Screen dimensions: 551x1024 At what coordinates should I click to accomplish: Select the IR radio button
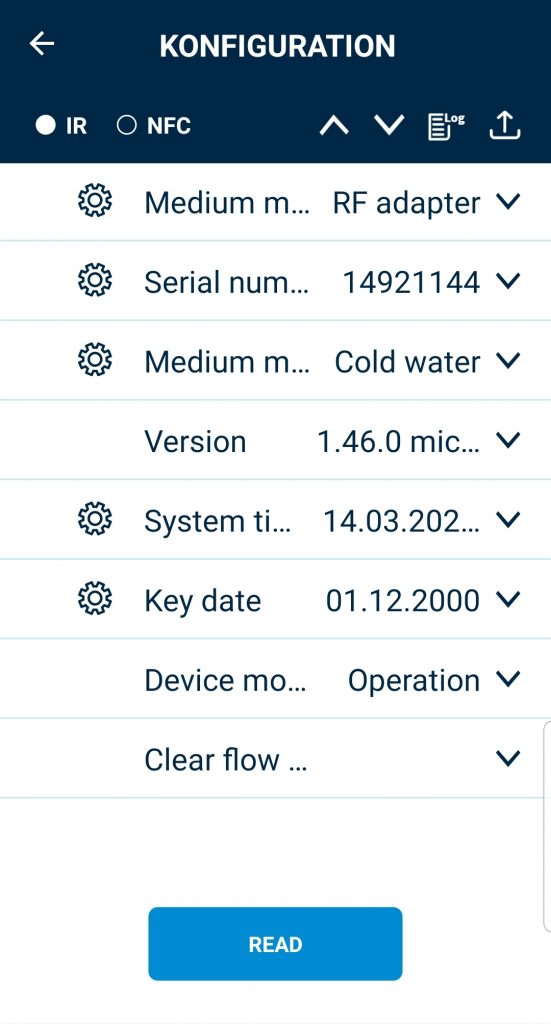(x=46, y=125)
